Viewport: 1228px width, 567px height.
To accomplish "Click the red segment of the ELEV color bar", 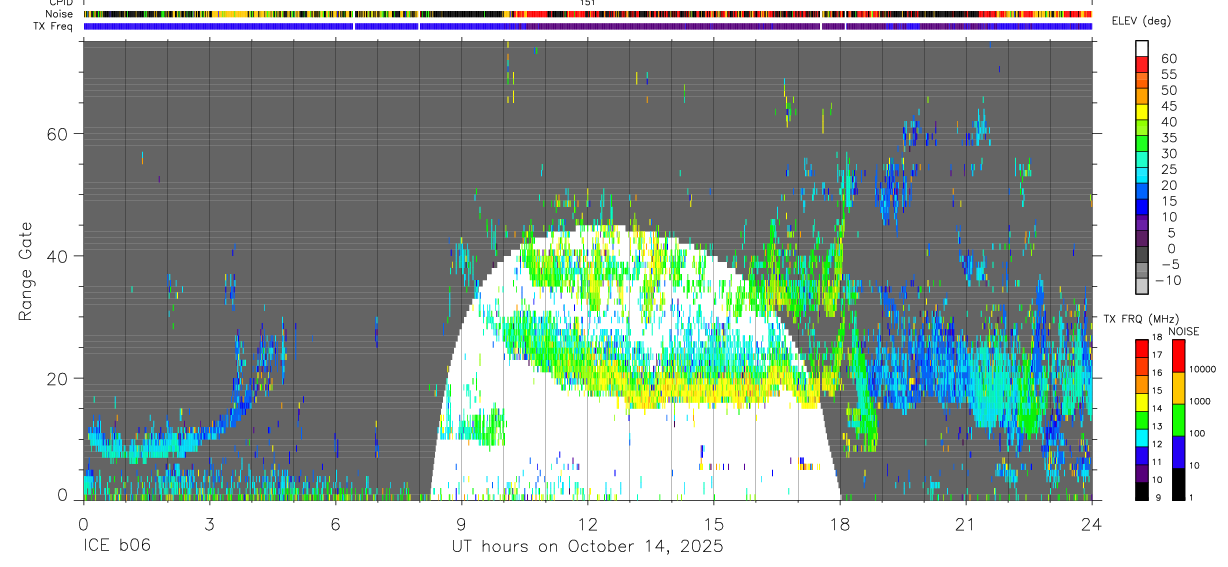I will [x=1142, y=65].
